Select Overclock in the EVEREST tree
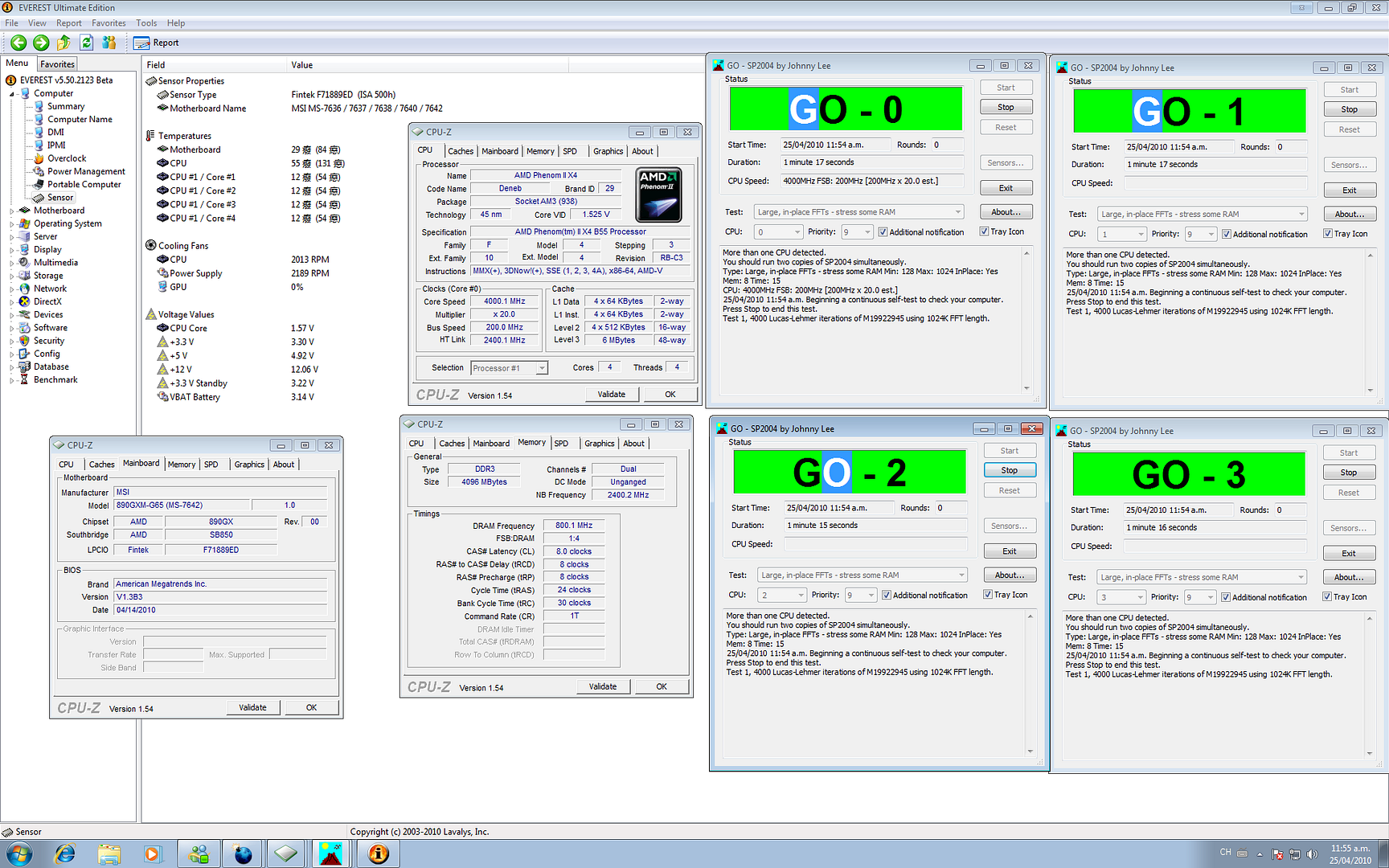 coord(67,158)
